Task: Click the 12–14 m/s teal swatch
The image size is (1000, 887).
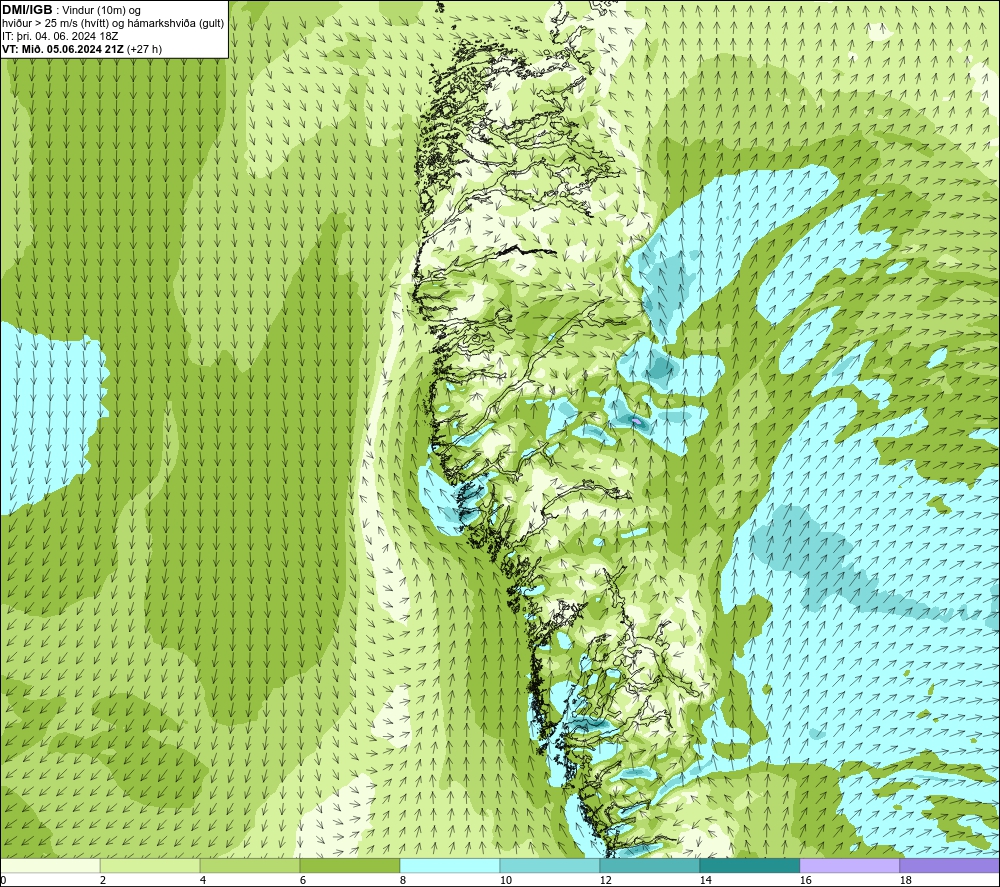Action: 649,865
